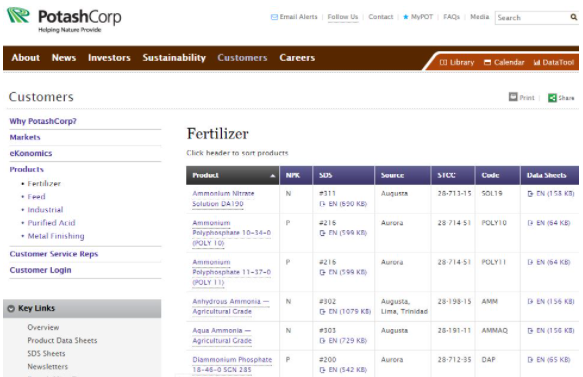Open the News menu
Viewport: 583px width, 377px height.
coord(64,58)
